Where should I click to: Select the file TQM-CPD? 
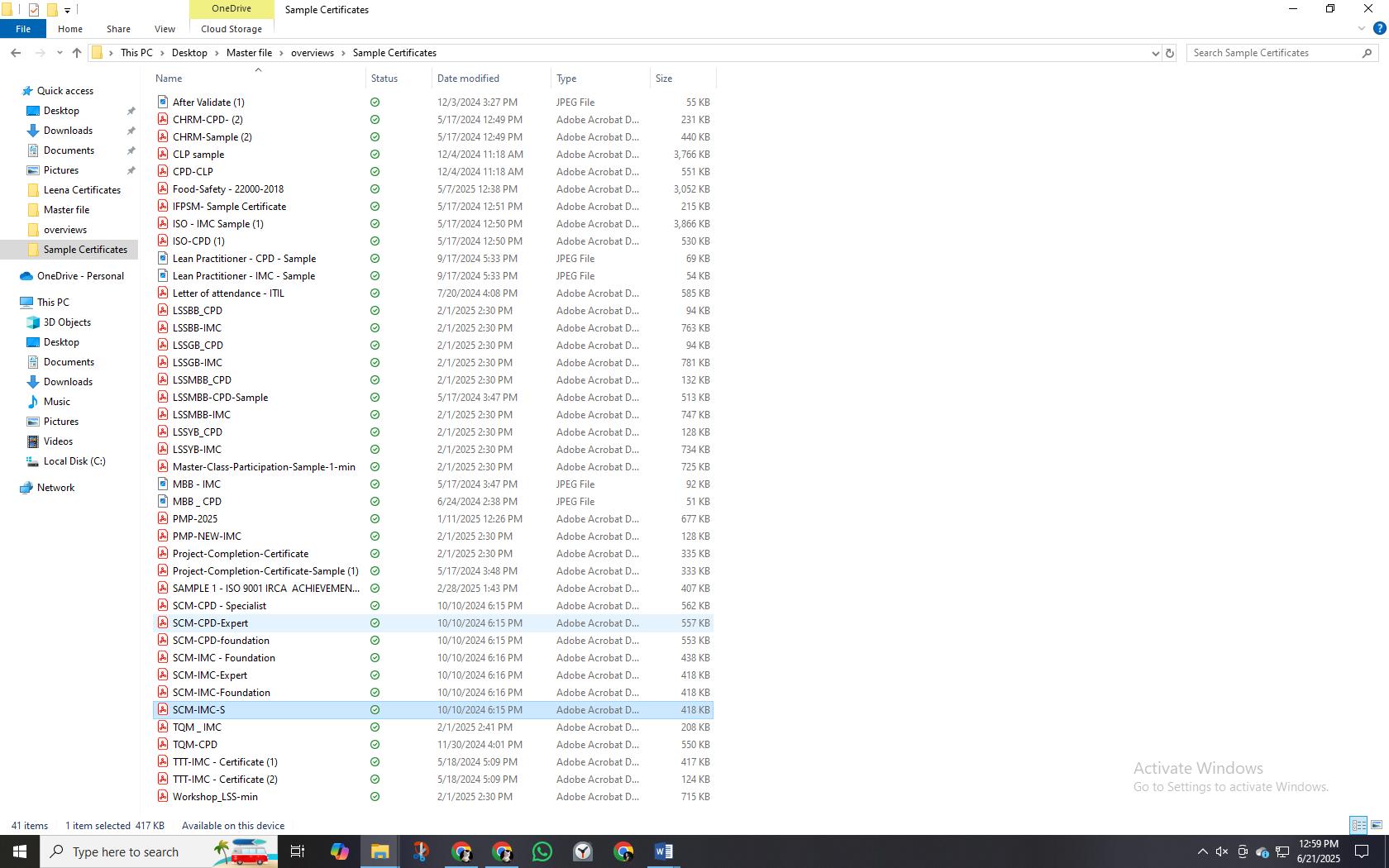click(195, 745)
